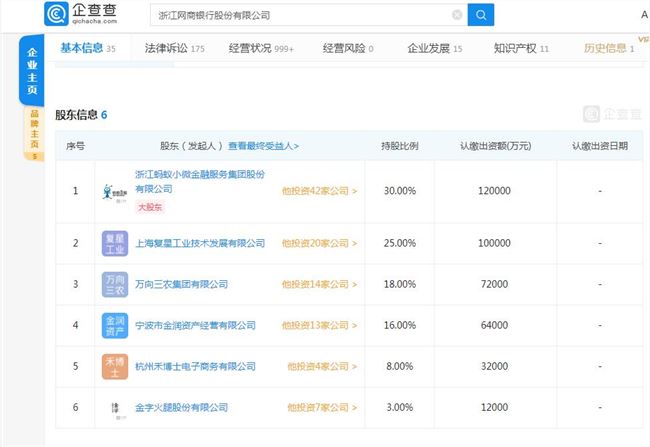Switch to the 经营状况 tab
Viewport: 650px width, 447px height.
[x=261, y=49]
